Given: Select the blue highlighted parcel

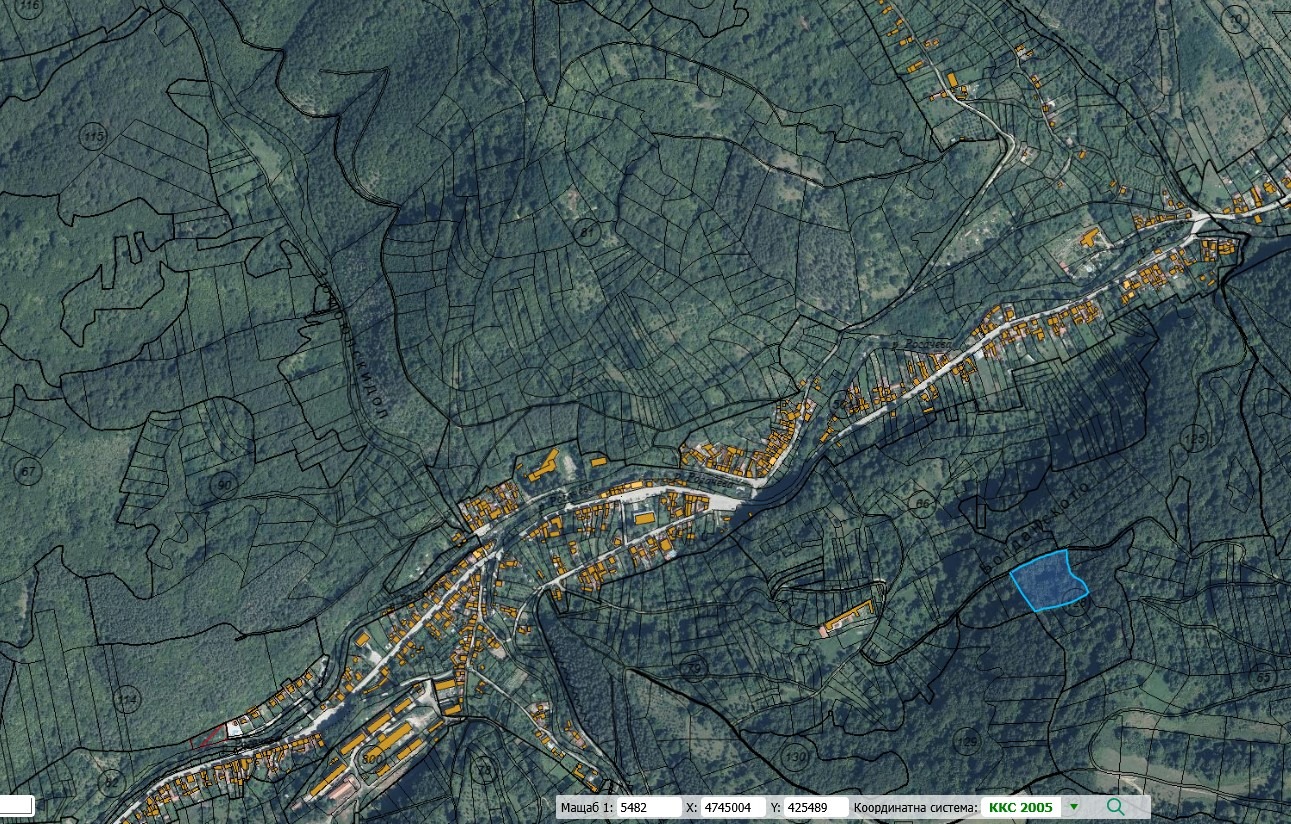Looking at the screenshot, I should click(x=1047, y=581).
